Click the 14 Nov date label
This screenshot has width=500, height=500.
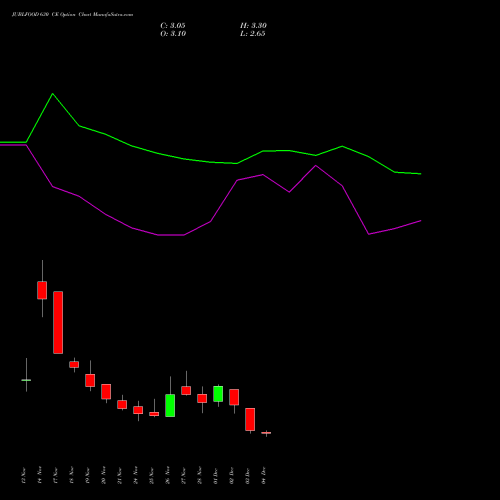(39, 476)
